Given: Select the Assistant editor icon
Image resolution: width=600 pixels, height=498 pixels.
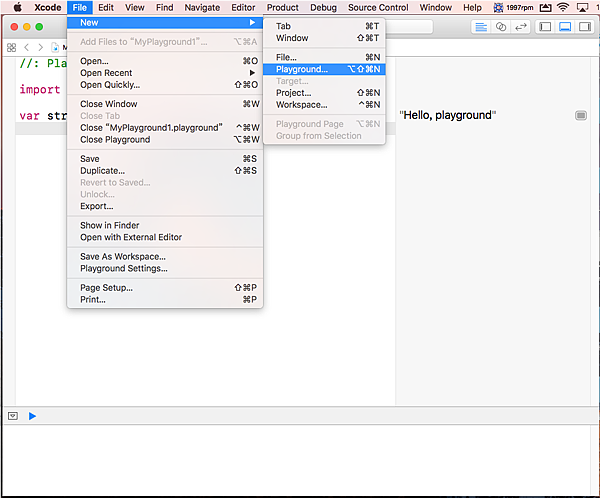Looking at the screenshot, I should [501, 27].
